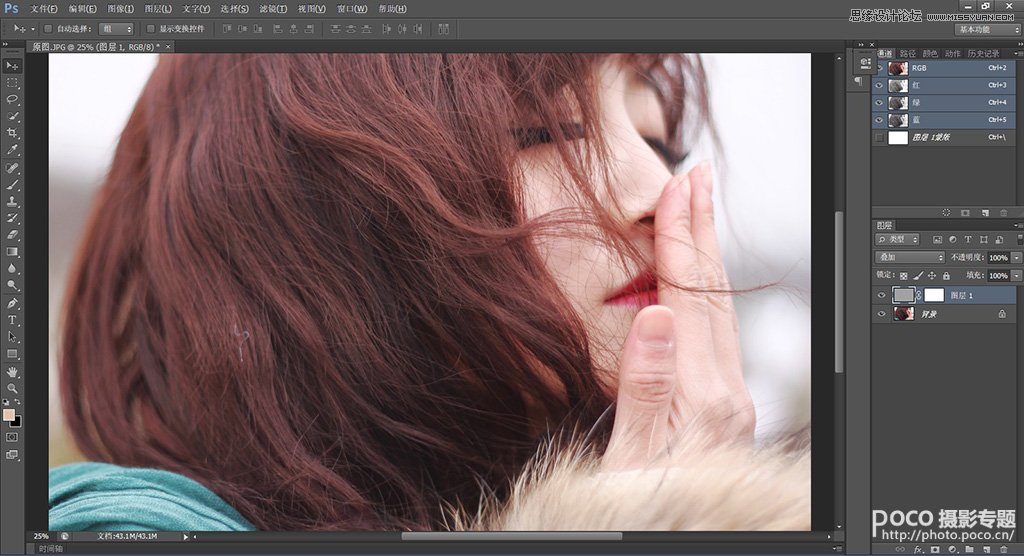The image size is (1024, 556).
Task: Hide 绿 channel visibility eye
Action: tap(880, 103)
